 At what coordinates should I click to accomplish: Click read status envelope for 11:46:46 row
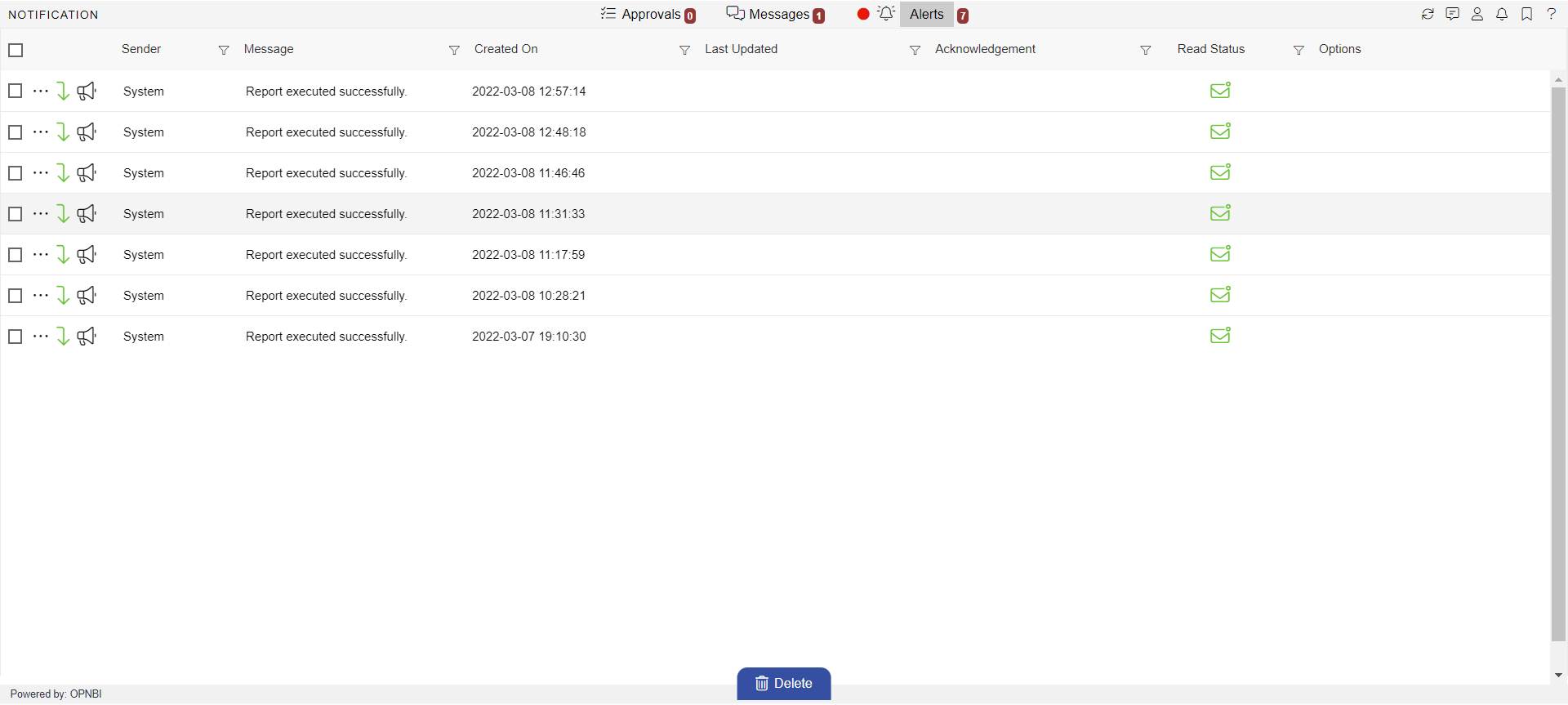(x=1220, y=172)
